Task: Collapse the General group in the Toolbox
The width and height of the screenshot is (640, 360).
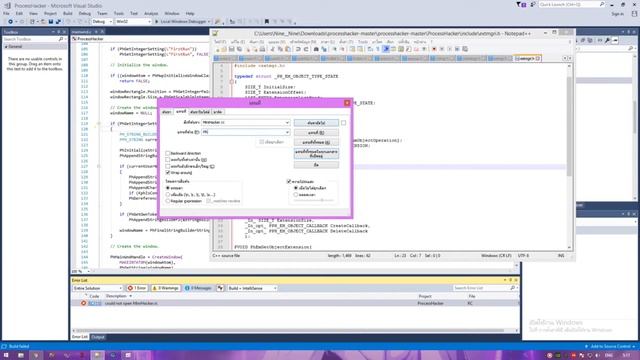Action: (6, 47)
